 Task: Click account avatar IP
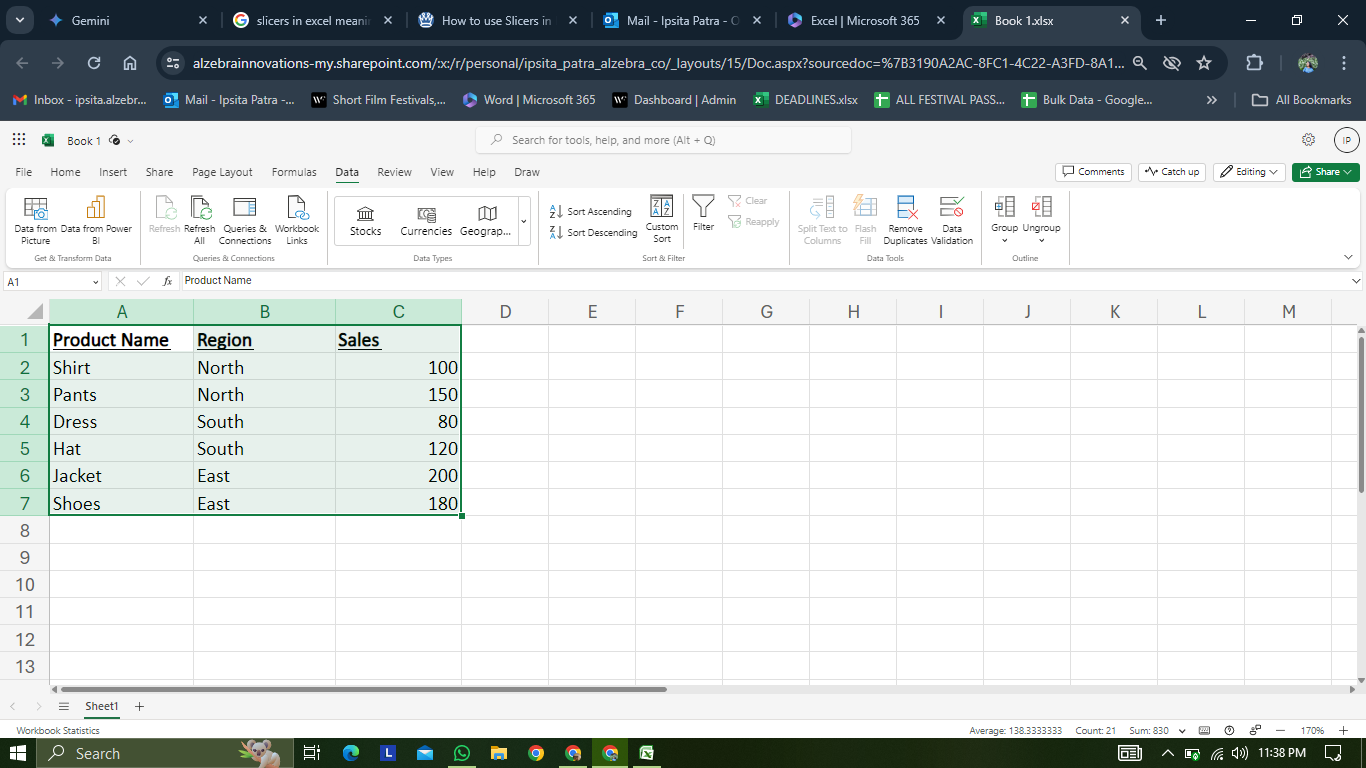pos(1346,140)
